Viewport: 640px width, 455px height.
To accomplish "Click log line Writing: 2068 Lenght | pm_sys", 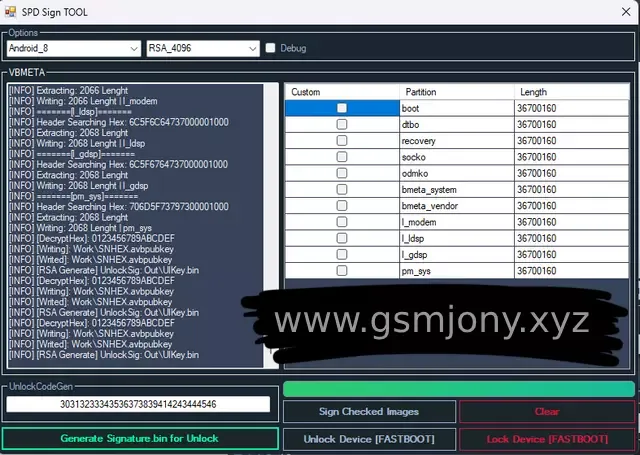I will click(x=80, y=228).
